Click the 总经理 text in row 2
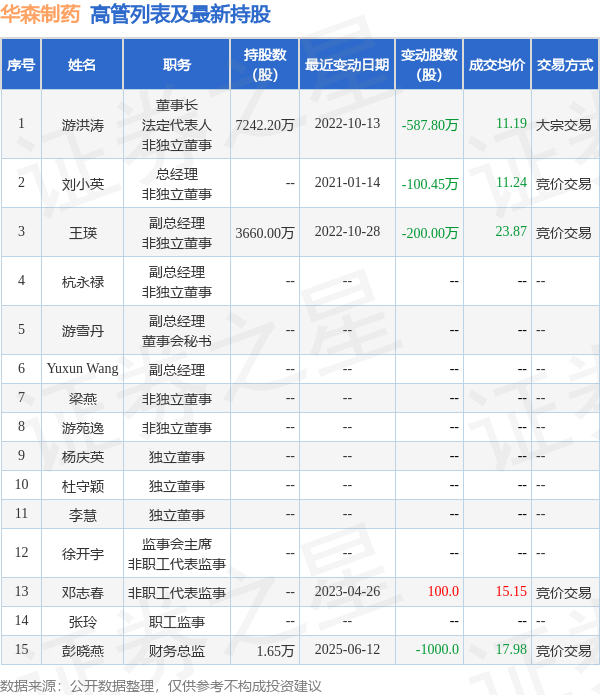 click(x=177, y=174)
